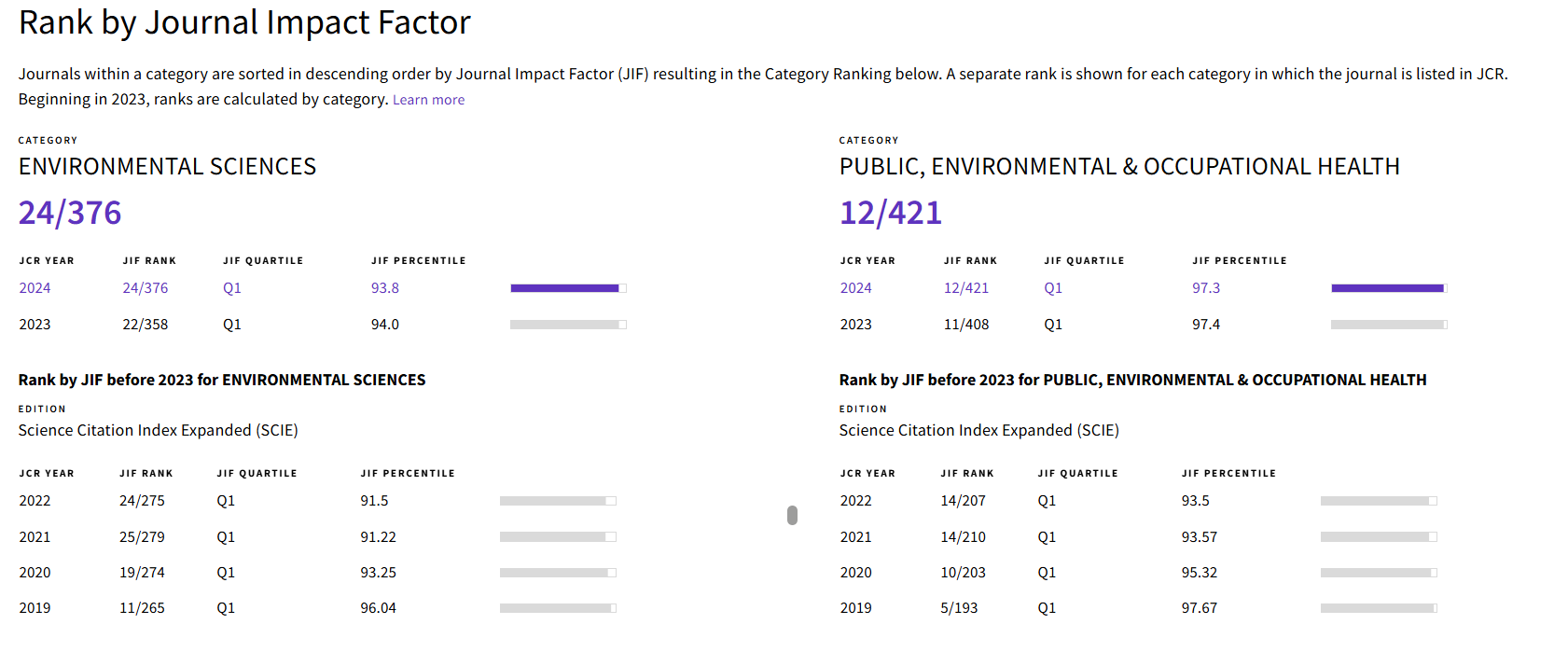Select the 97.3 JIF percentile link
Screen dimensions: 1568x652
pyautogui.click(x=1206, y=288)
